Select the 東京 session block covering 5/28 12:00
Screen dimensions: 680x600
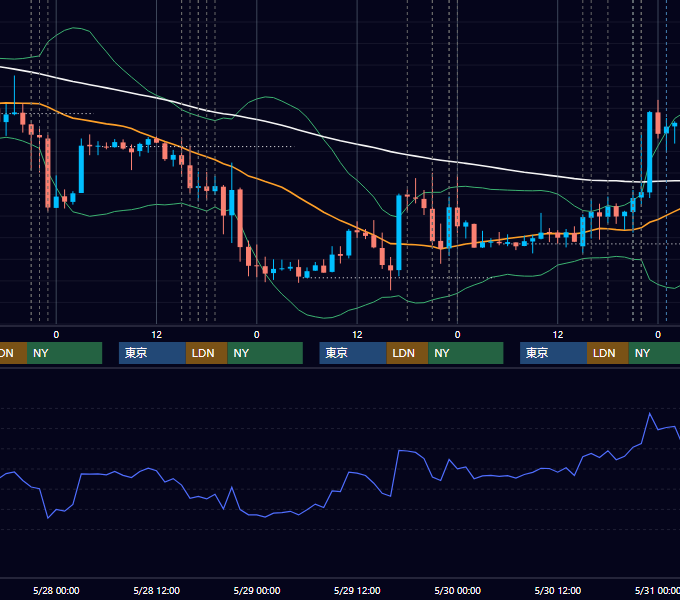[x=152, y=353]
